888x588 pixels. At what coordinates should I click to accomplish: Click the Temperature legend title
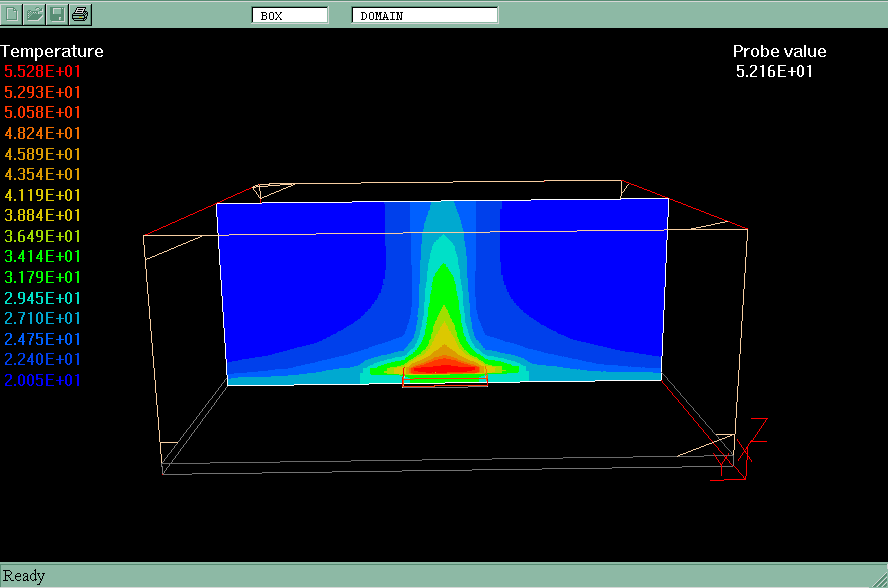coord(52,51)
